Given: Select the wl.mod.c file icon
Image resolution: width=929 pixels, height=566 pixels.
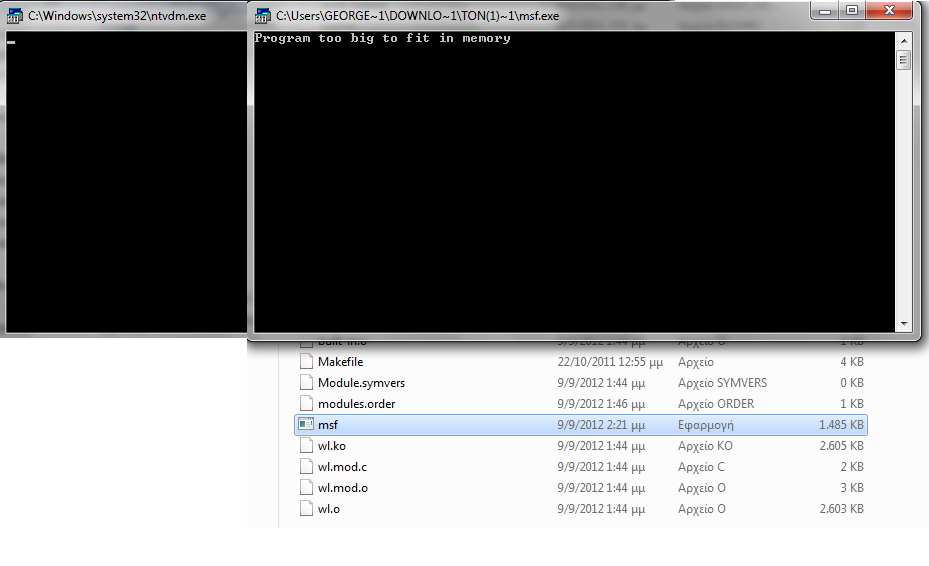Looking at the screenshot, I should pos(306,467).
